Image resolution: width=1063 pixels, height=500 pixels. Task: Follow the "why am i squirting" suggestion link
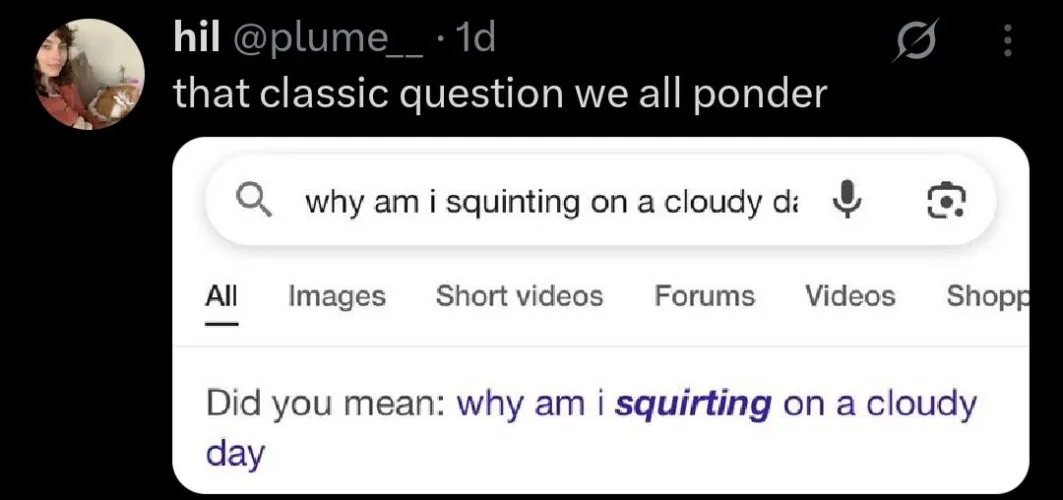point(613,404)
